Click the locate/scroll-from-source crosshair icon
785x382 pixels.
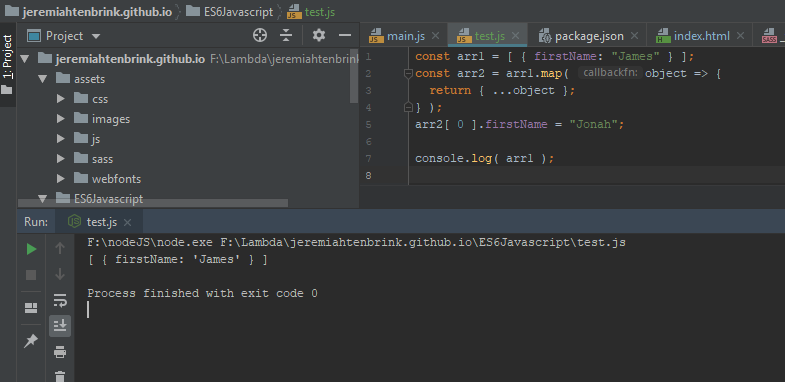pos(260,35)
